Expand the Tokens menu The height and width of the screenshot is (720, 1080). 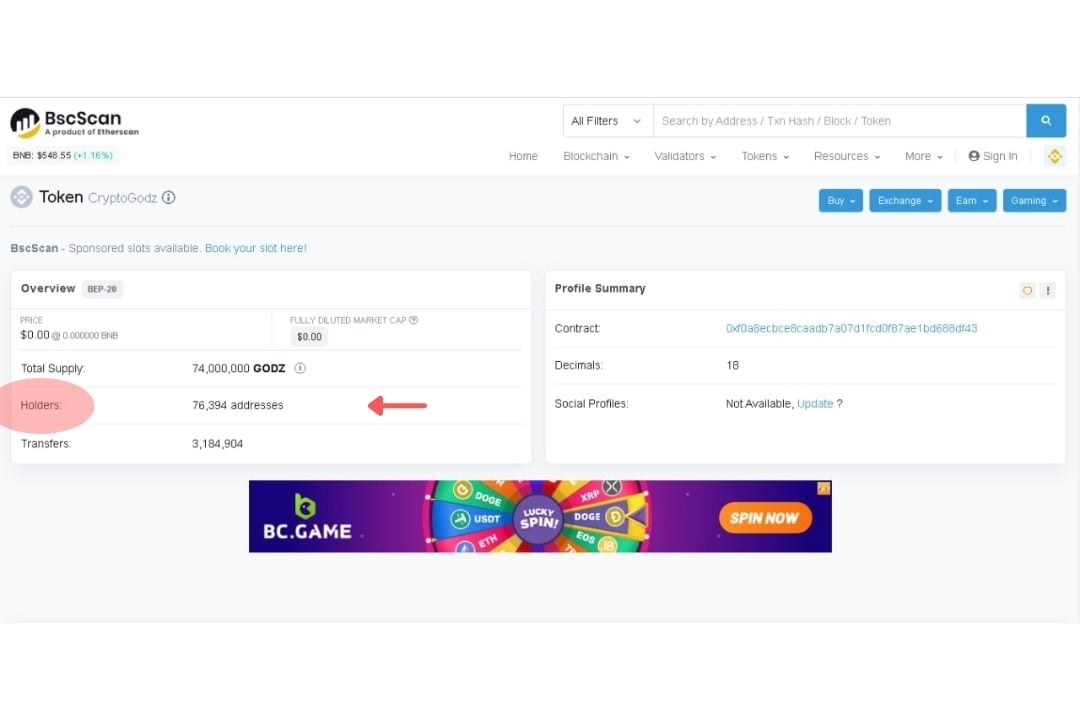click(x=765, y=156)
